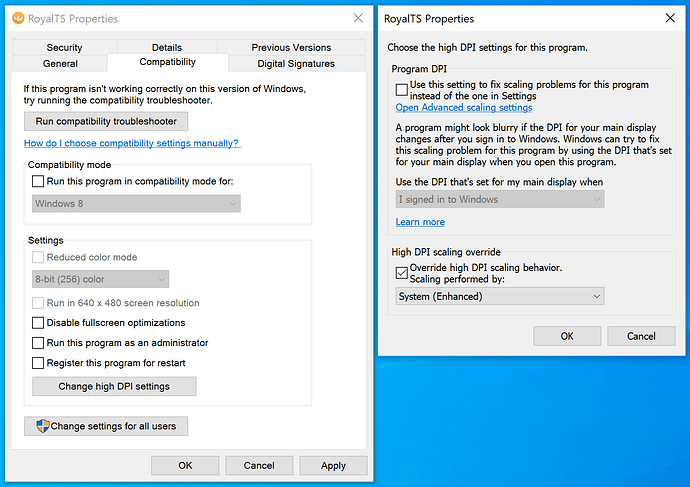The width and height of the screenshot is (690, 487).
Task: Uncheck Override high DPI scaling behavior
Action: coord(402,273)
